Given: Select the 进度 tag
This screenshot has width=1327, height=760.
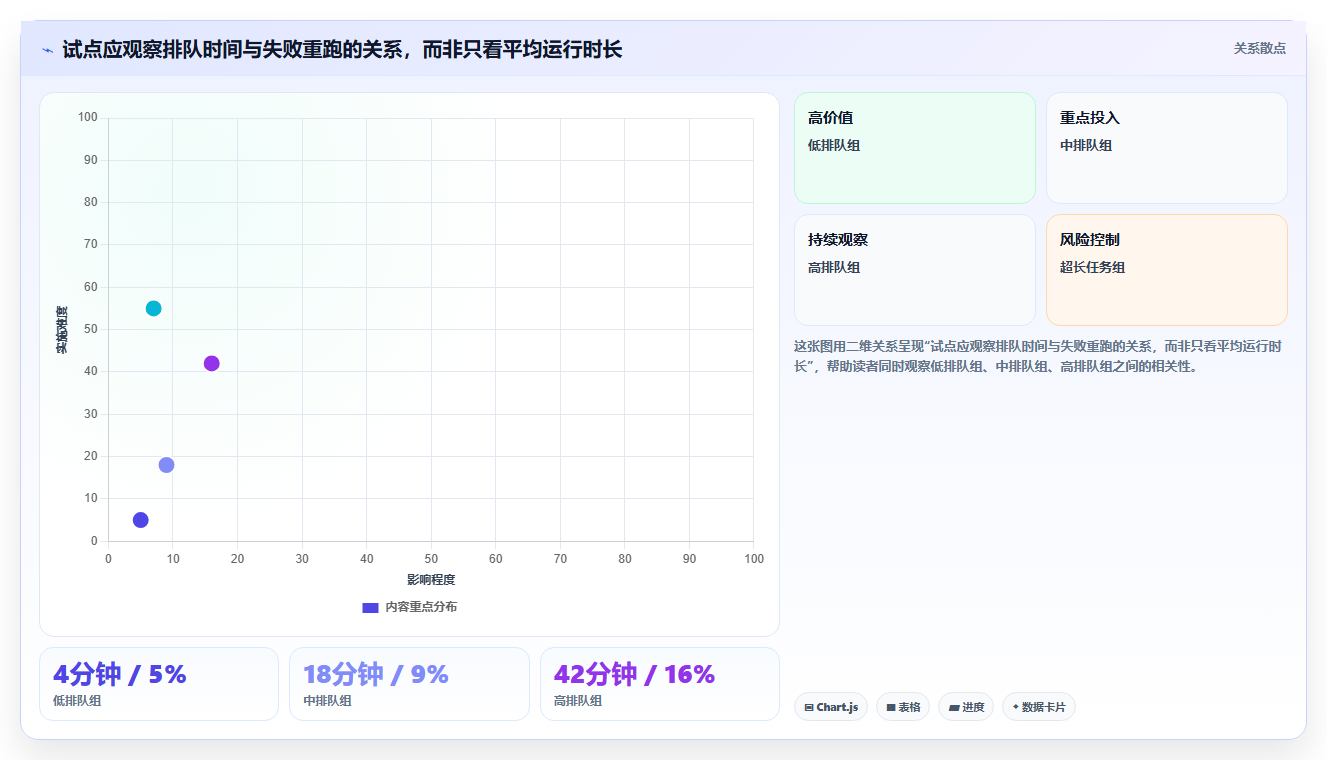Looking at the screenshot, I should 966,707.
